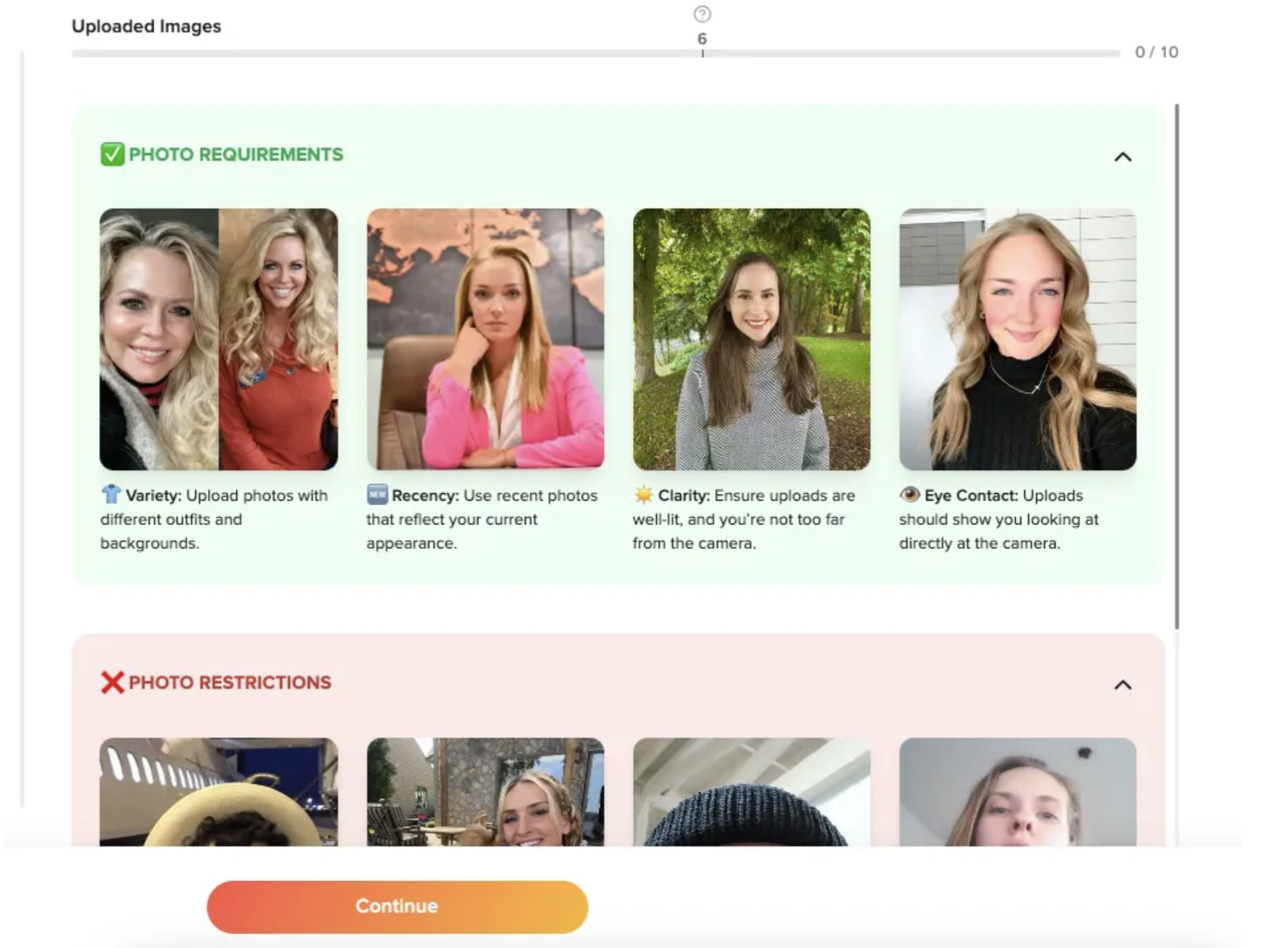1288x948 pixels.
Task: Click the PHOTO REQUIREMENTS title text
Action: 236,154
